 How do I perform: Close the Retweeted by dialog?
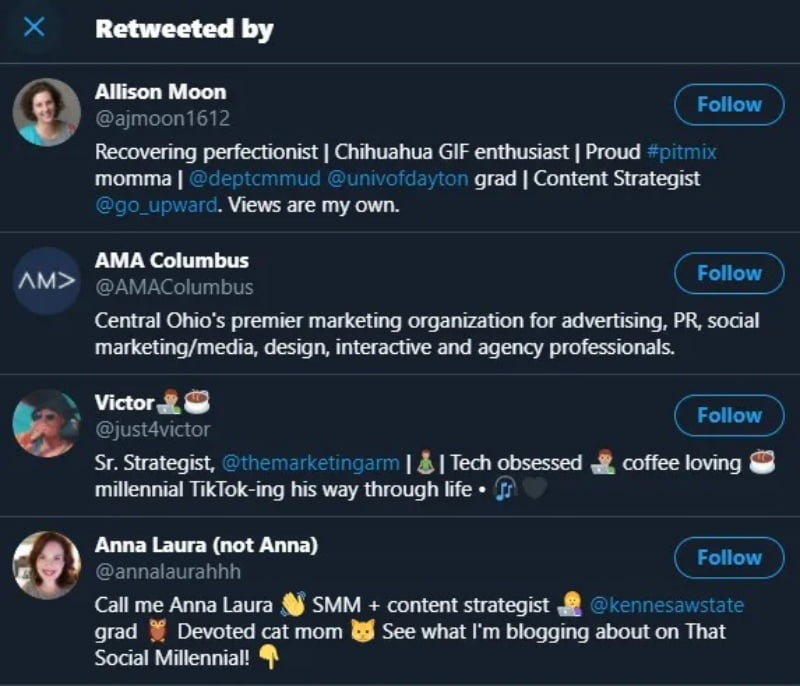[x=34, y=28]
